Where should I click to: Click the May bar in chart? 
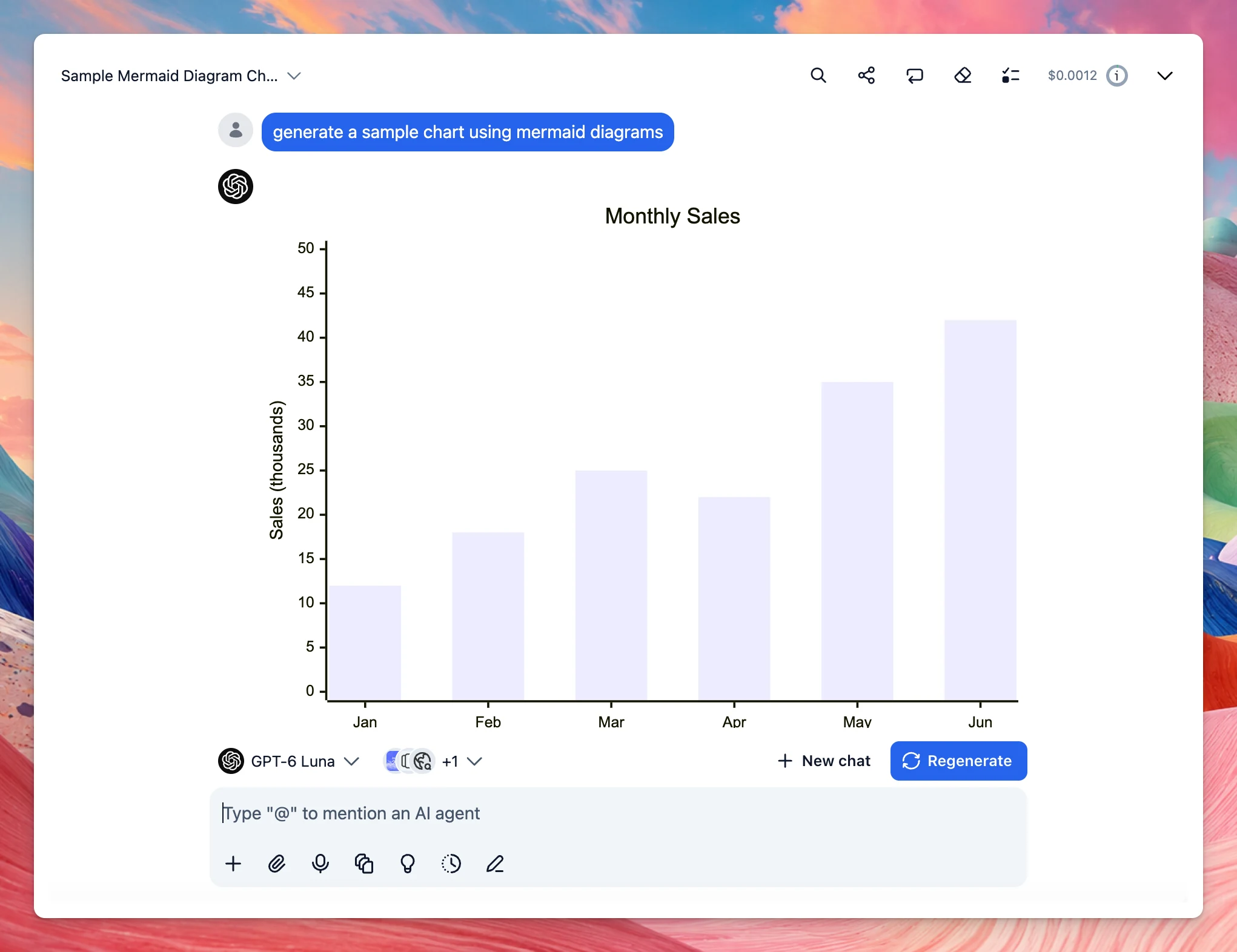[x=857, y=541]
